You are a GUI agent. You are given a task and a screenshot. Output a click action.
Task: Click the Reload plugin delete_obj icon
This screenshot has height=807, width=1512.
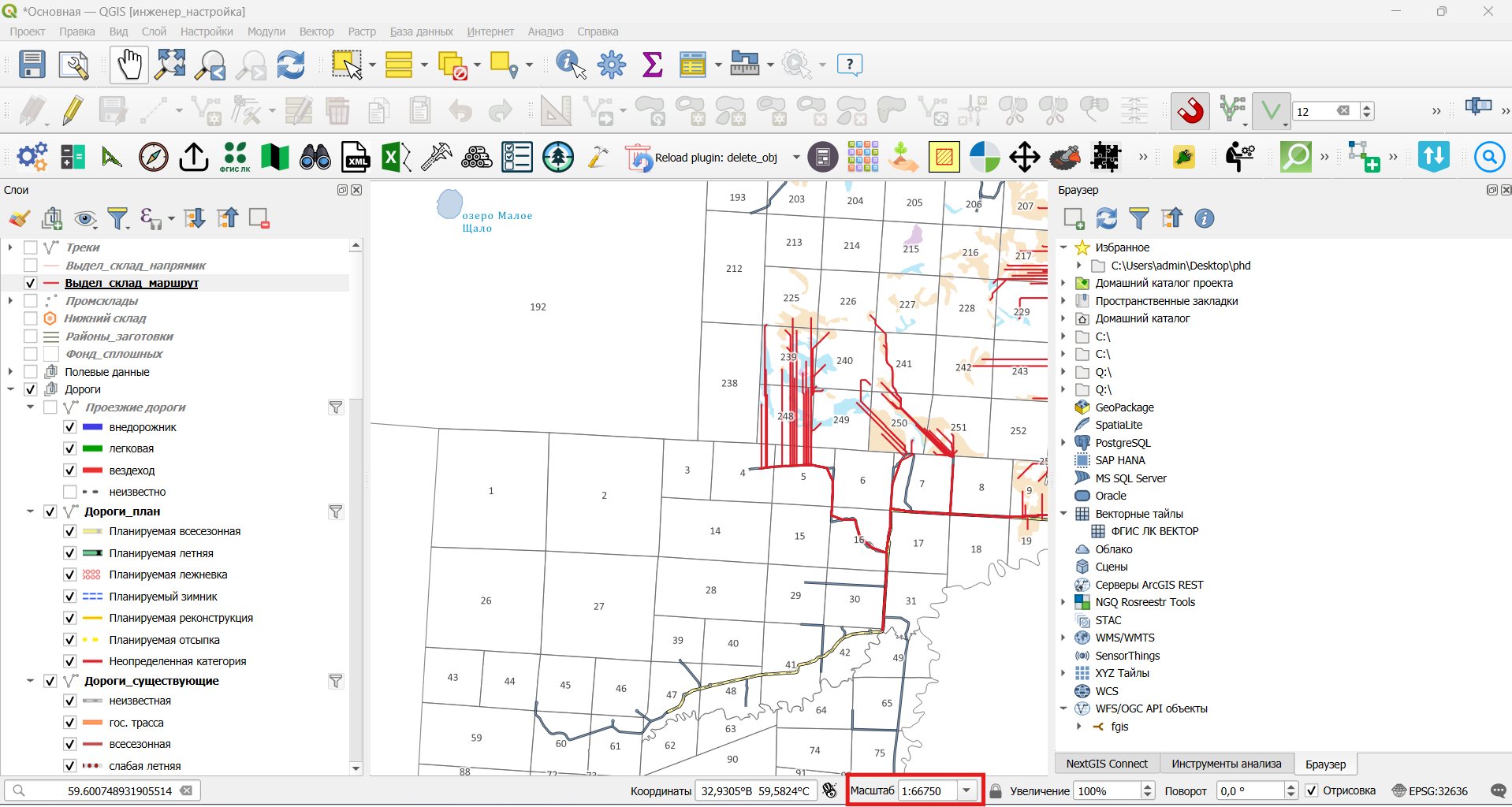[x=638, y=158]
